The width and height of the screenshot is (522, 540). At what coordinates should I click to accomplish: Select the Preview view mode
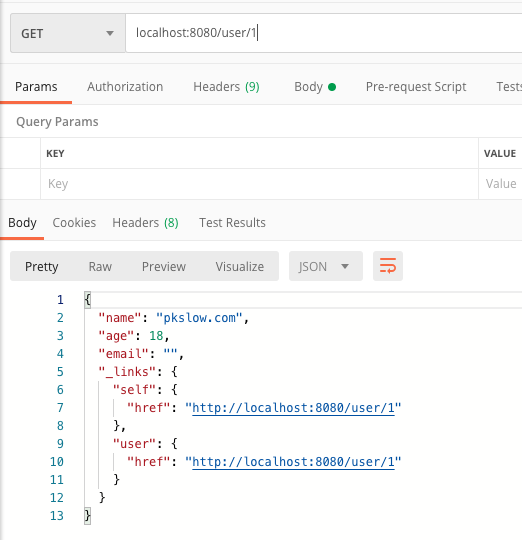tap(164, 266)
